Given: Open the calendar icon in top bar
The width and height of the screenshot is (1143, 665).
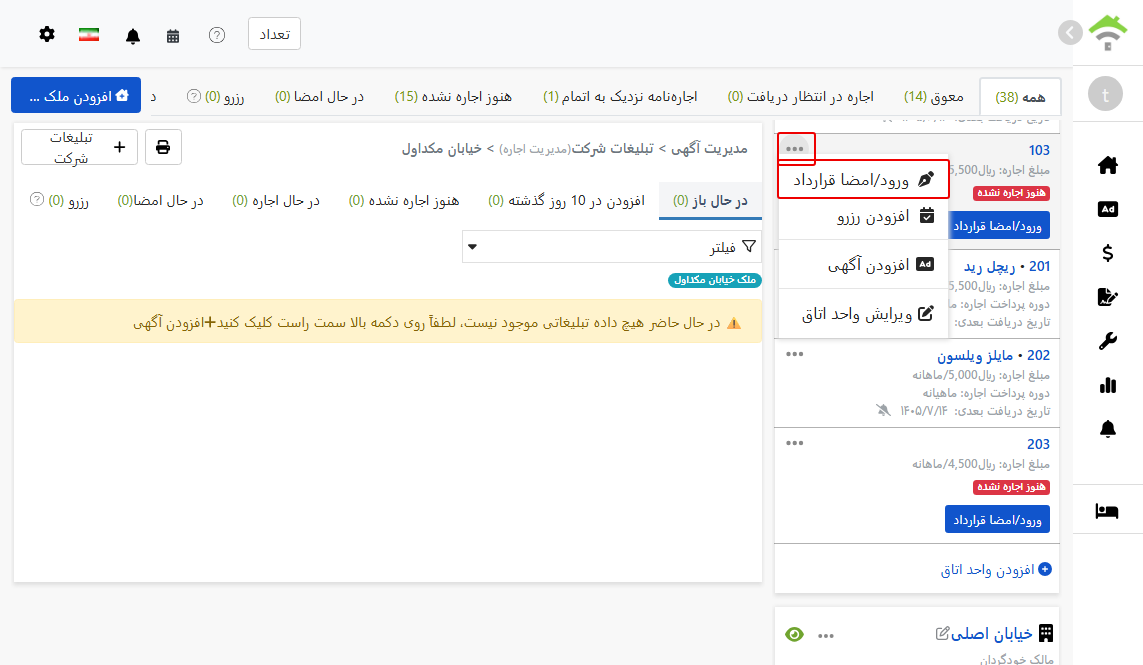Looking at the screenshot, I should click(x=173, y=36).
